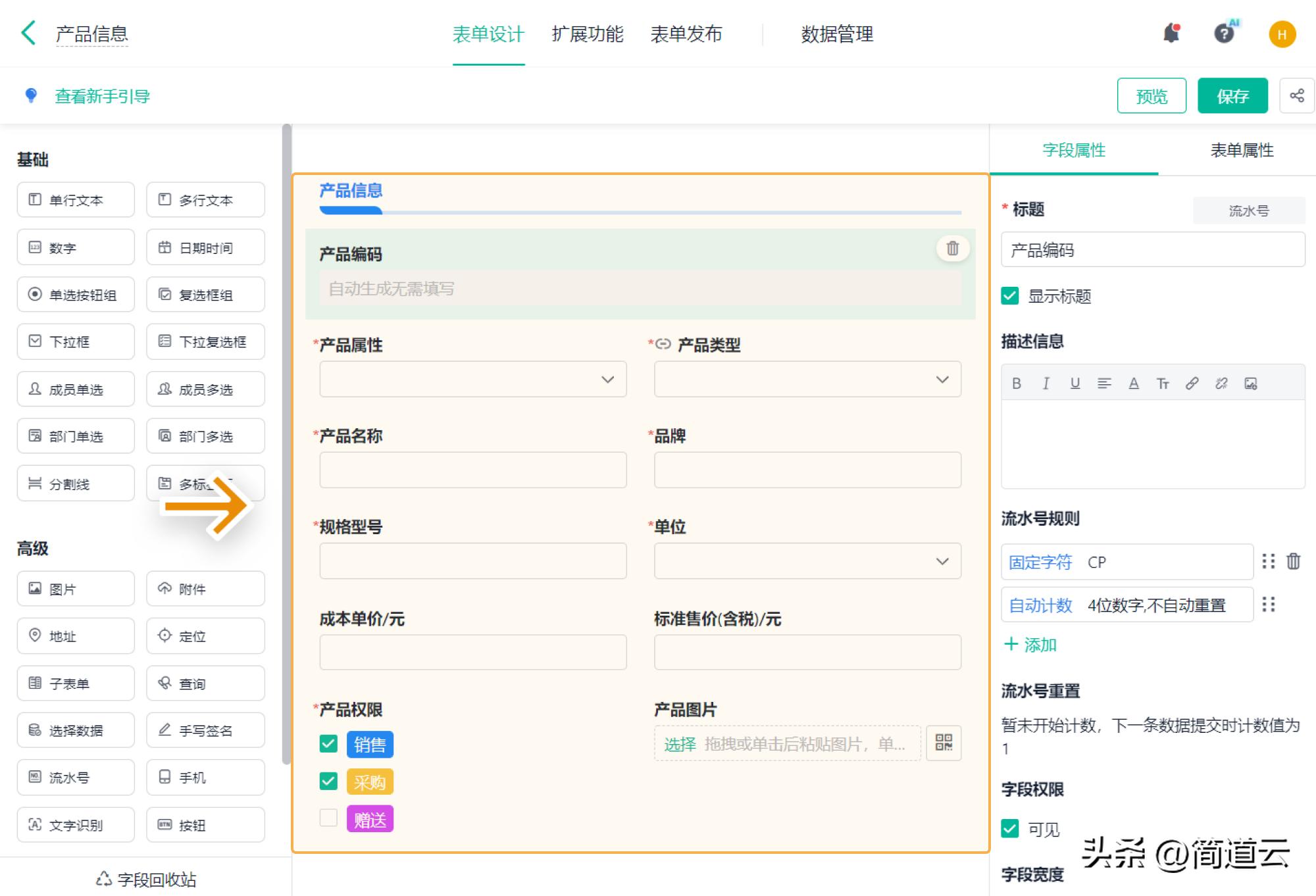Image resolution: width=1316 pixels, height=896 pixels.
Task: Add 下拉复选框 field widget
Action: point(205,341)
